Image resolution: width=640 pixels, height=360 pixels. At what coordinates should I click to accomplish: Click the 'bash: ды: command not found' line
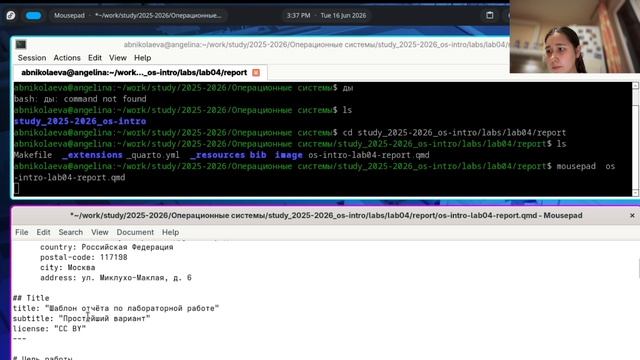80,99
